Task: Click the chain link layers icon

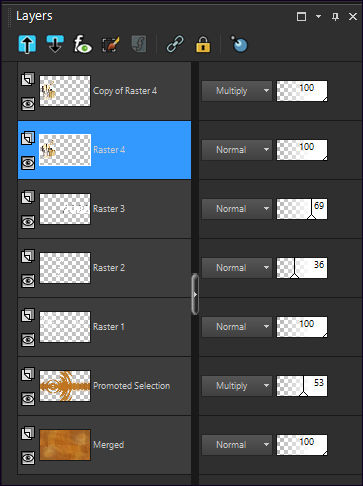Action: 175,44
